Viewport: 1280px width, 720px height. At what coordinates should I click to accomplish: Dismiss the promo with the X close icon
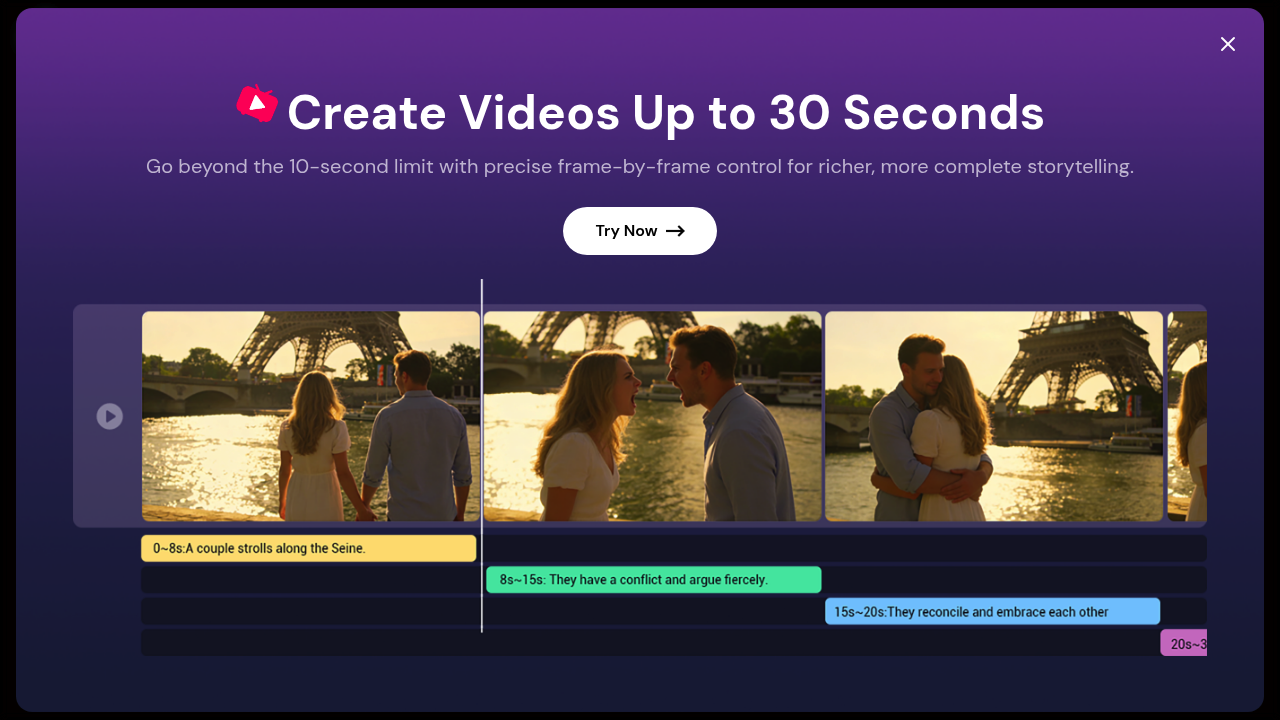1227,44
